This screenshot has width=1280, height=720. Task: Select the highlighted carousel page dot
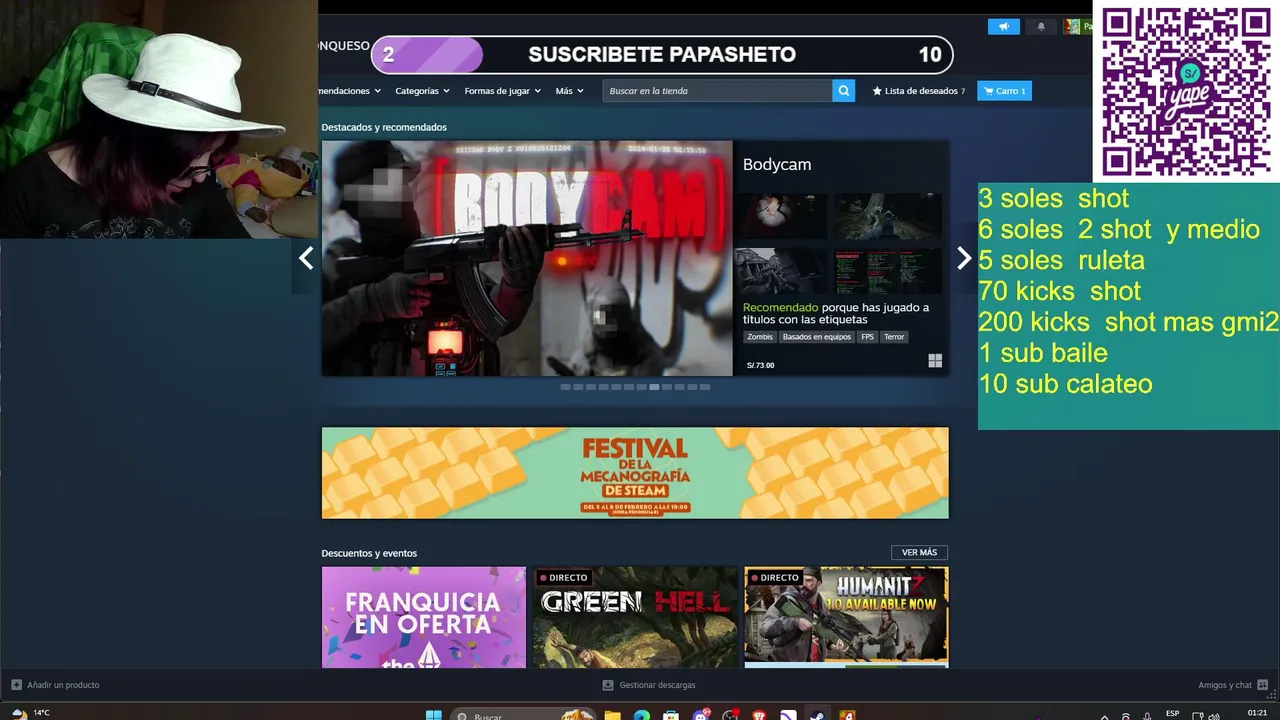tap(654, 387)
